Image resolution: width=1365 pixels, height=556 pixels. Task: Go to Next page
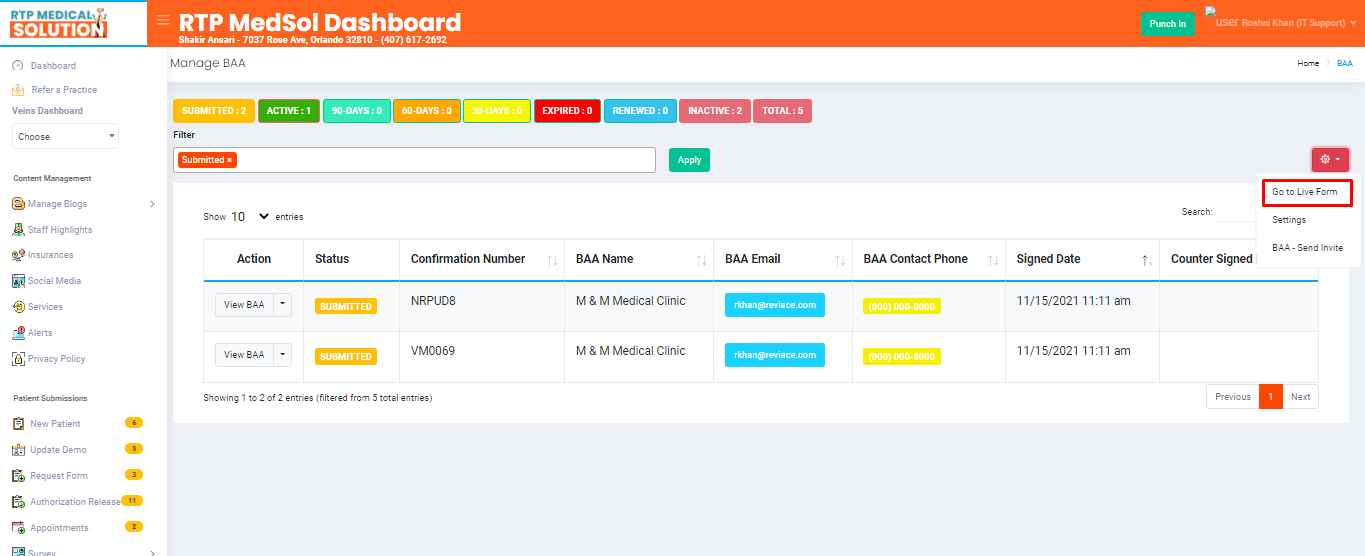pyautogui.click(x=1300, y=397)
